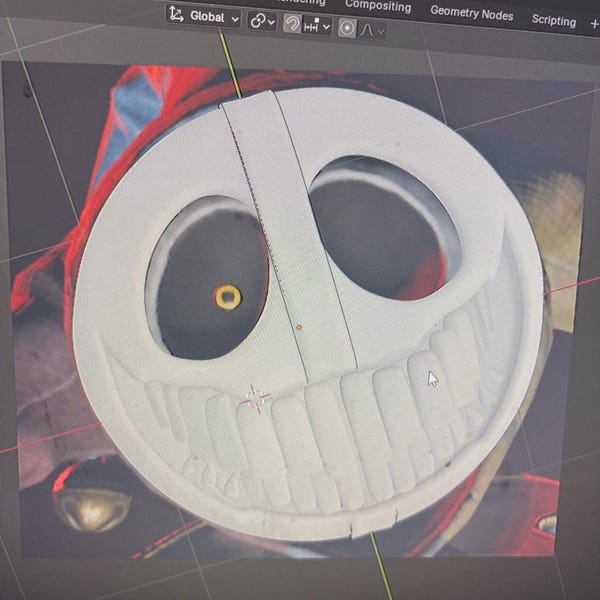This screenshot has height=600, width=600.
Task: Add a workspace with the plus button
Action: 594,24
